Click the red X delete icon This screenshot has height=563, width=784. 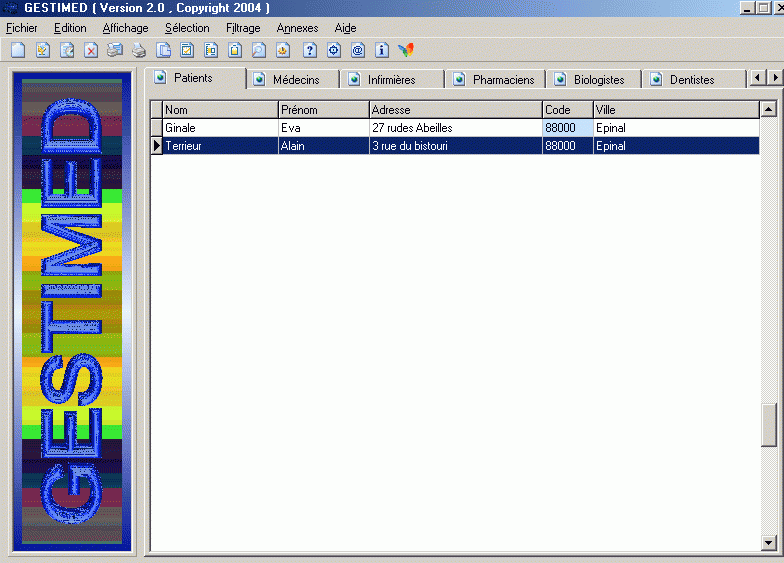pyautogui.click(x=90, y=50)
